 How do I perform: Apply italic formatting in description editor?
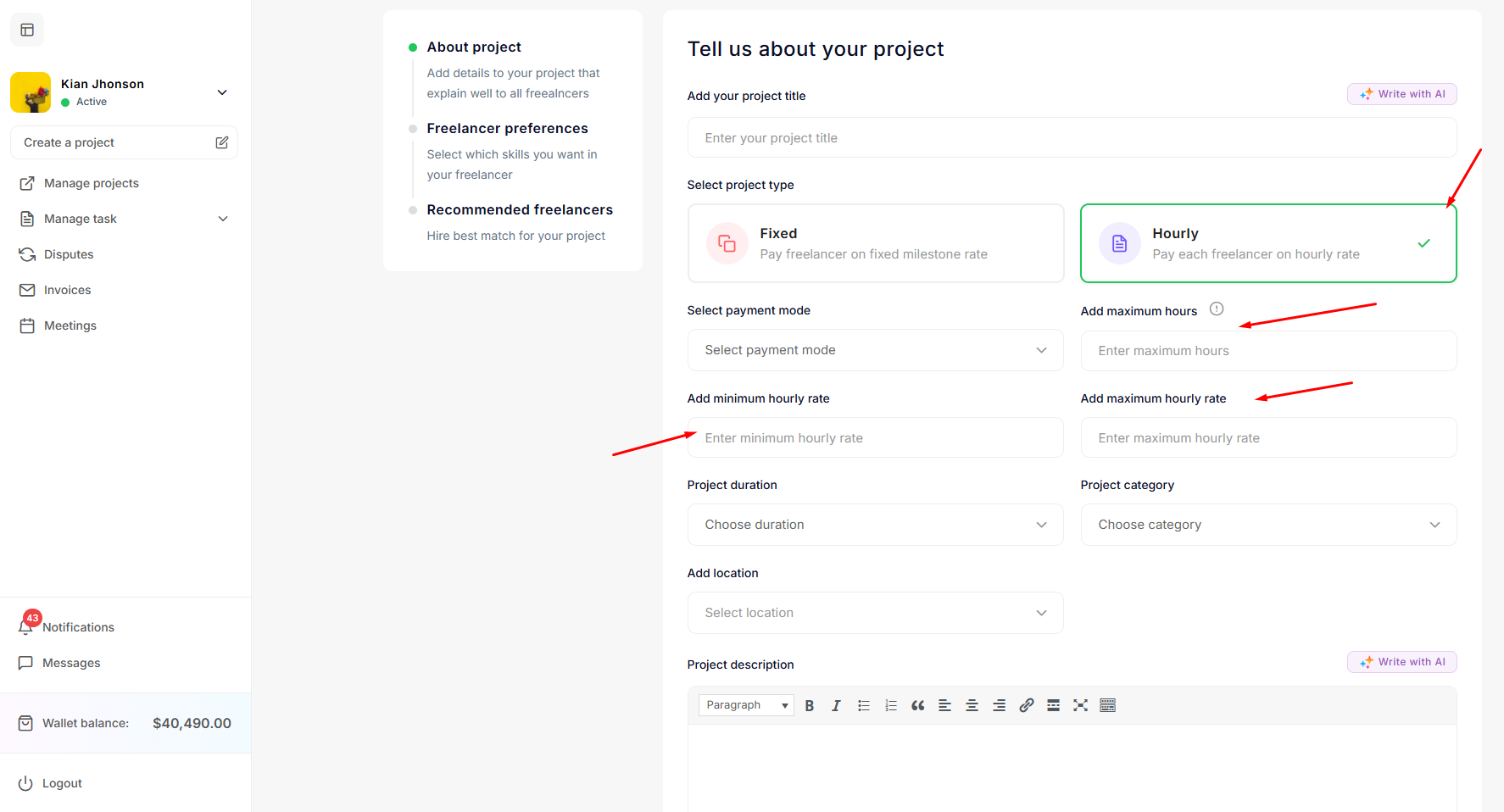pyautogui.click(x=836, y=705)
